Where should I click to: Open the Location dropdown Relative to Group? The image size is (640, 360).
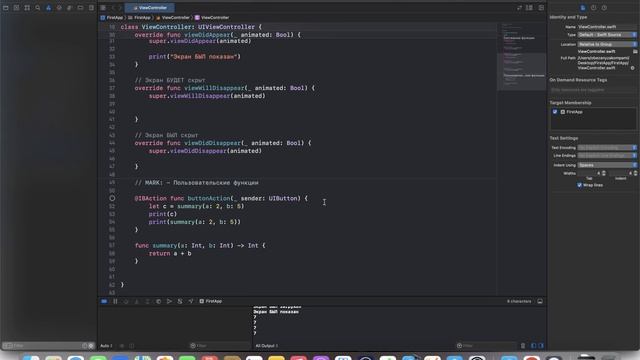(x=607, y=44)
